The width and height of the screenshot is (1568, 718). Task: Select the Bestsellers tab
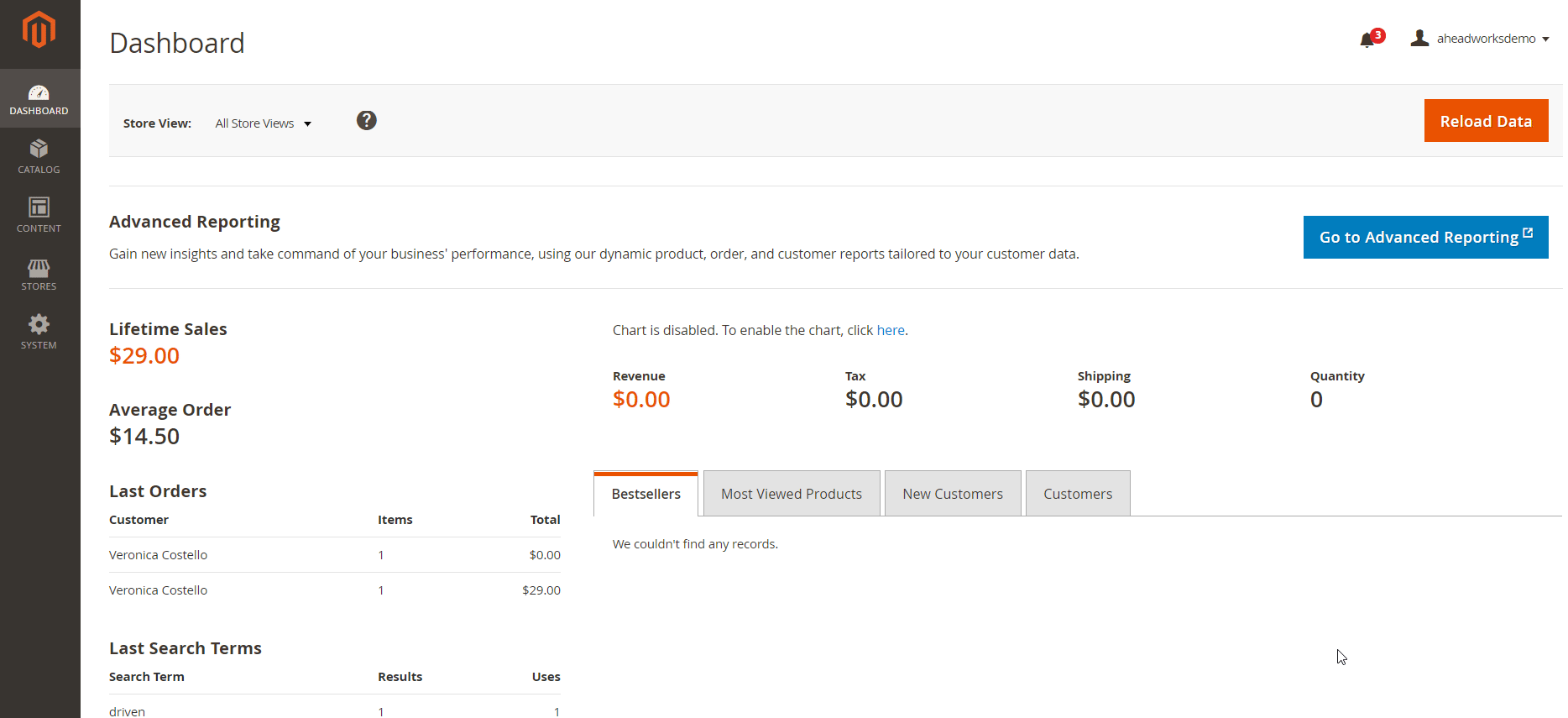[x=645, y=494]
